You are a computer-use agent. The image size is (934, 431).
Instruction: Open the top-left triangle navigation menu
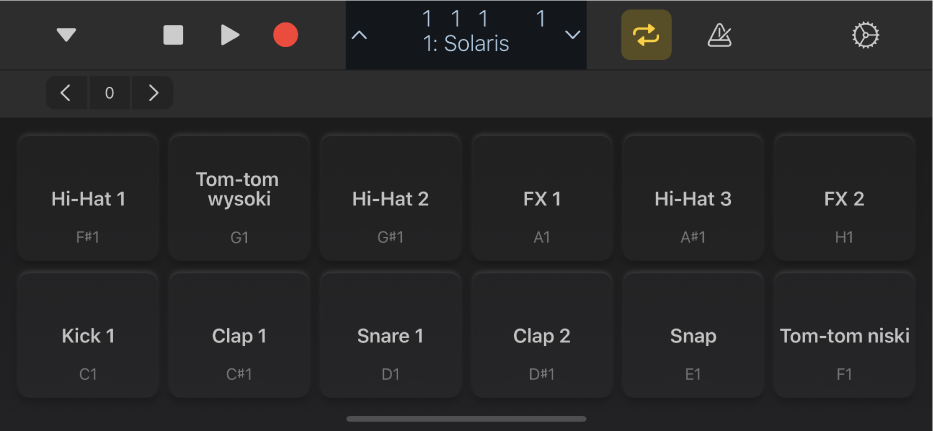coord(66,36)
